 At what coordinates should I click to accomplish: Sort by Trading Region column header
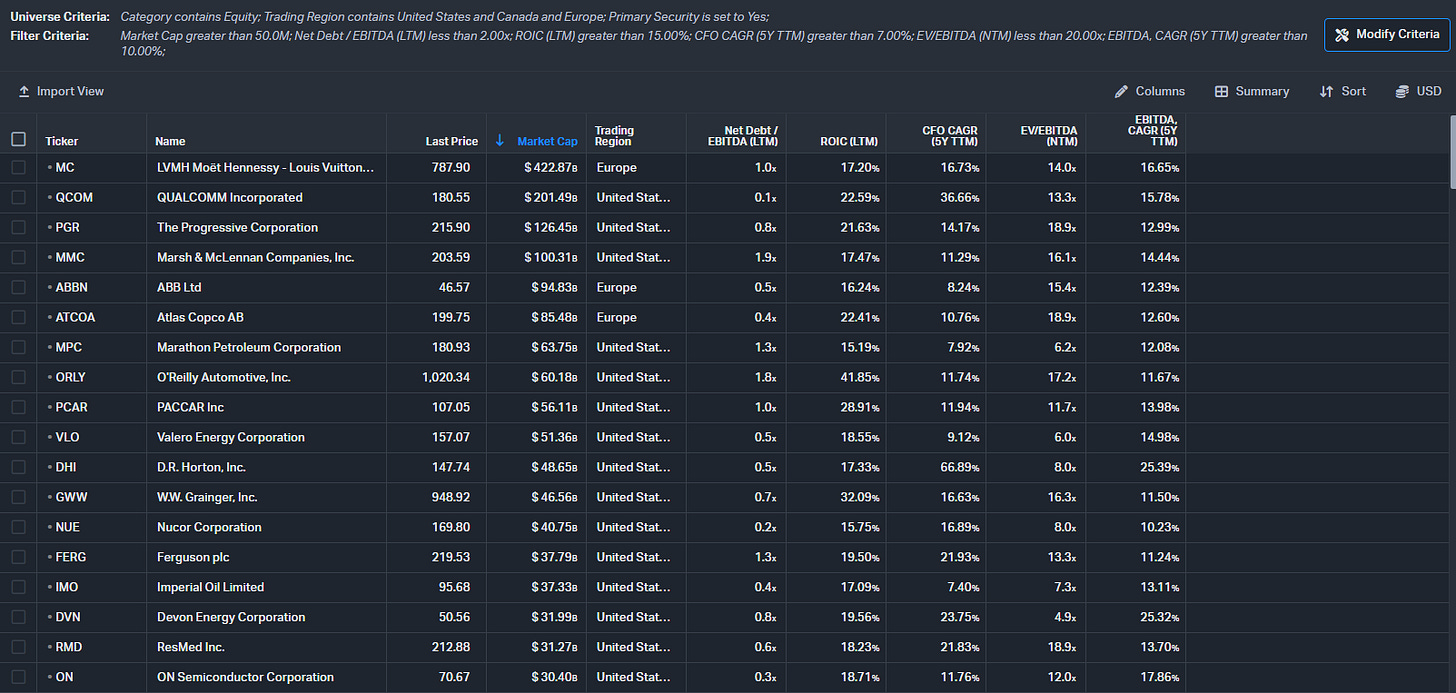coord(614,135)
